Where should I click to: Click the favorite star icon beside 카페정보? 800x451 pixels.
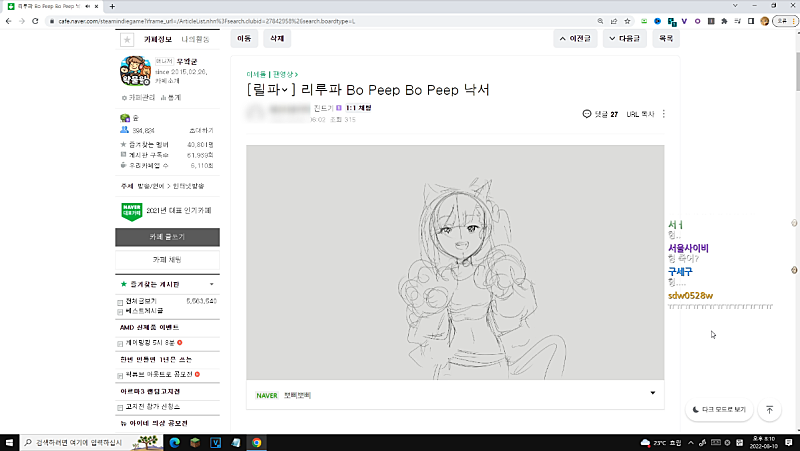[x=126, y=39]
